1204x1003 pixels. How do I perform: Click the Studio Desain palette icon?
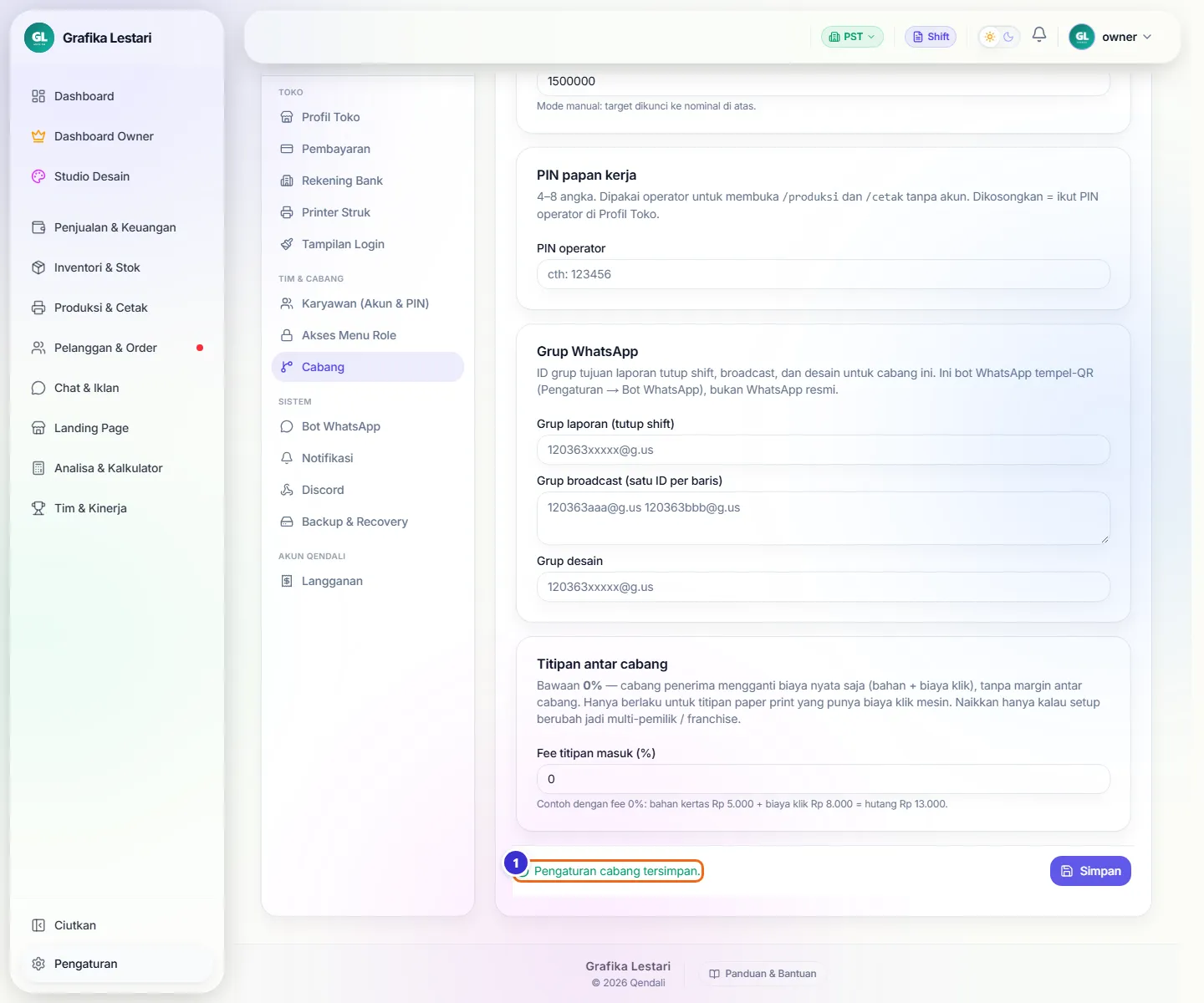point(38,176)
